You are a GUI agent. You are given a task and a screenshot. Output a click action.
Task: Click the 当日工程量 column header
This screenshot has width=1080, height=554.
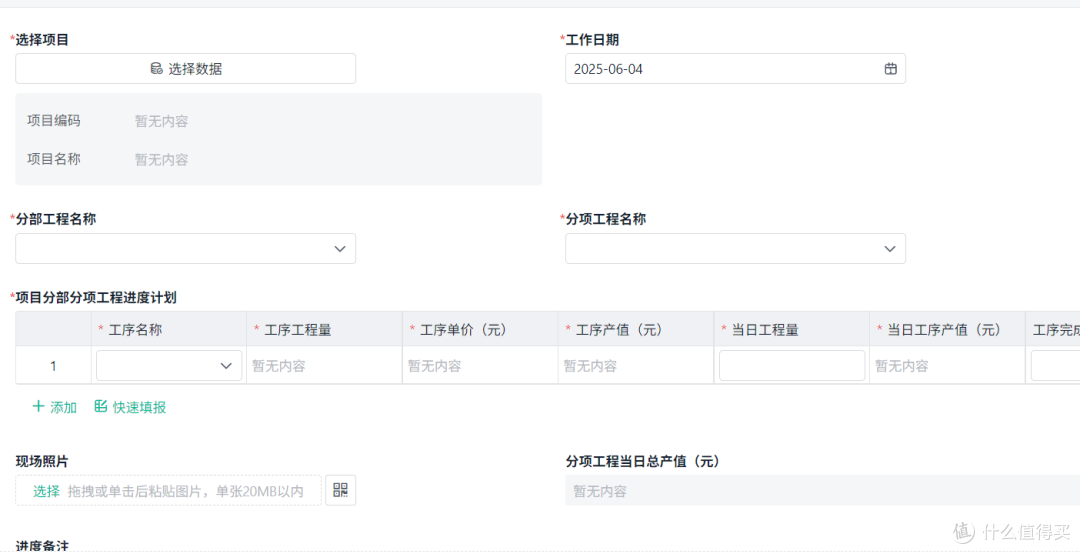(791, 329)
